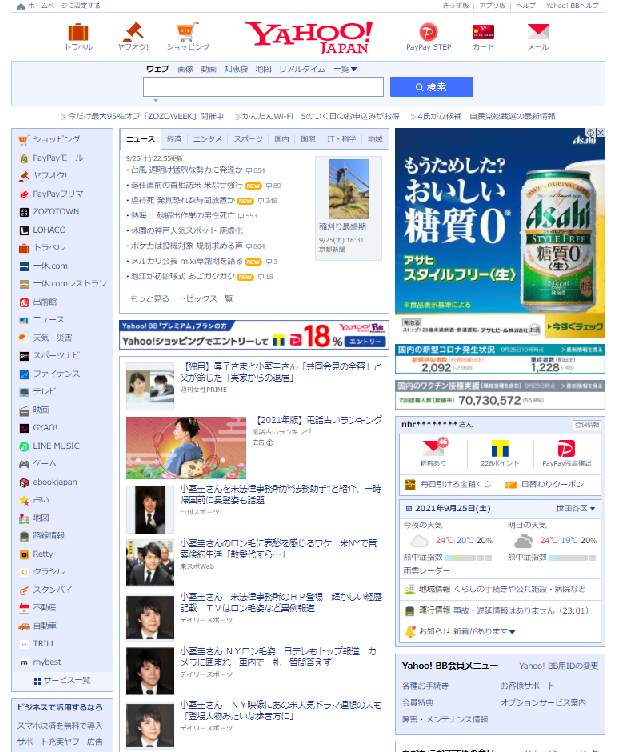
Task: Open もっと見る link under news list
Action: tap(150, 298)
